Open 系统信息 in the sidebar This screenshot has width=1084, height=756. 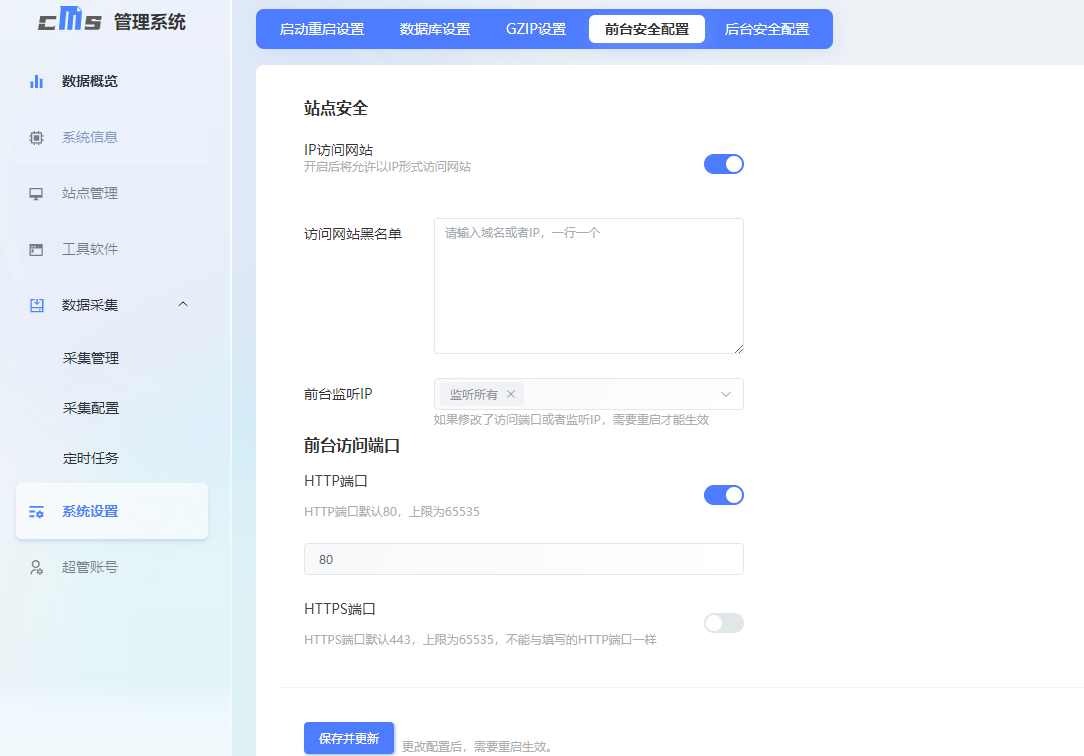[90, 138]
